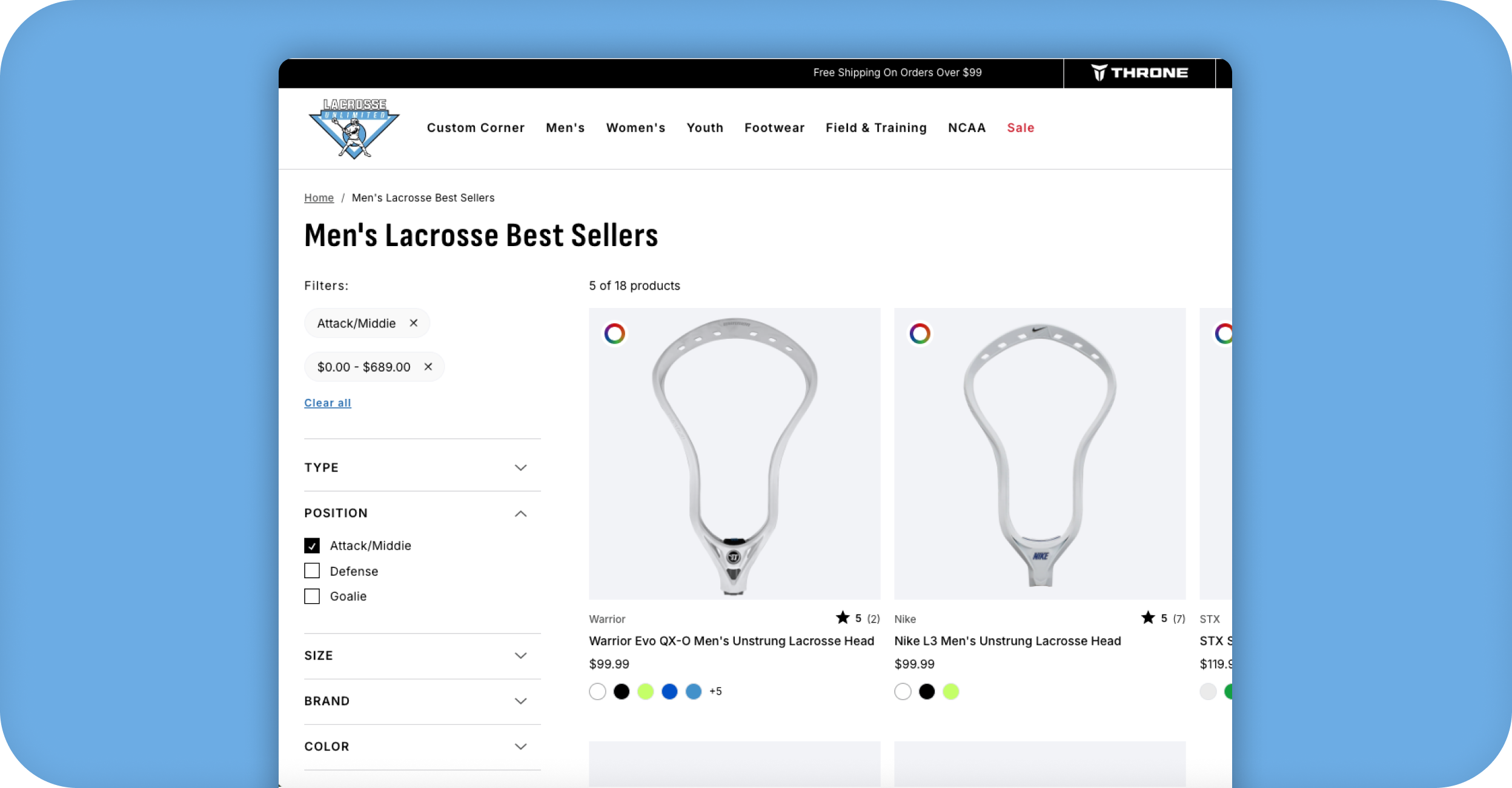Click the Throne brand logo
This screenshot has width=1512, height=788.
[x=1139, y=73]
